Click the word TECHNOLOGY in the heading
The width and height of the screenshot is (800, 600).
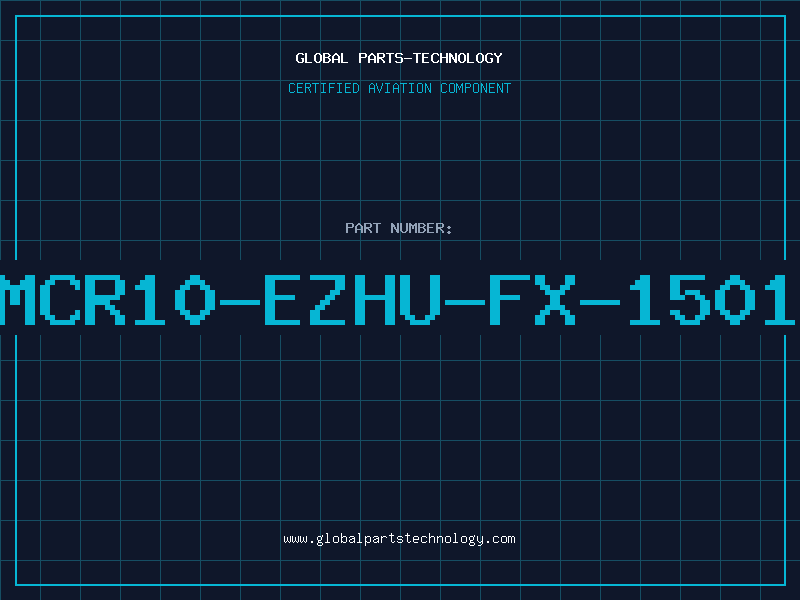[x=458, y=58]
